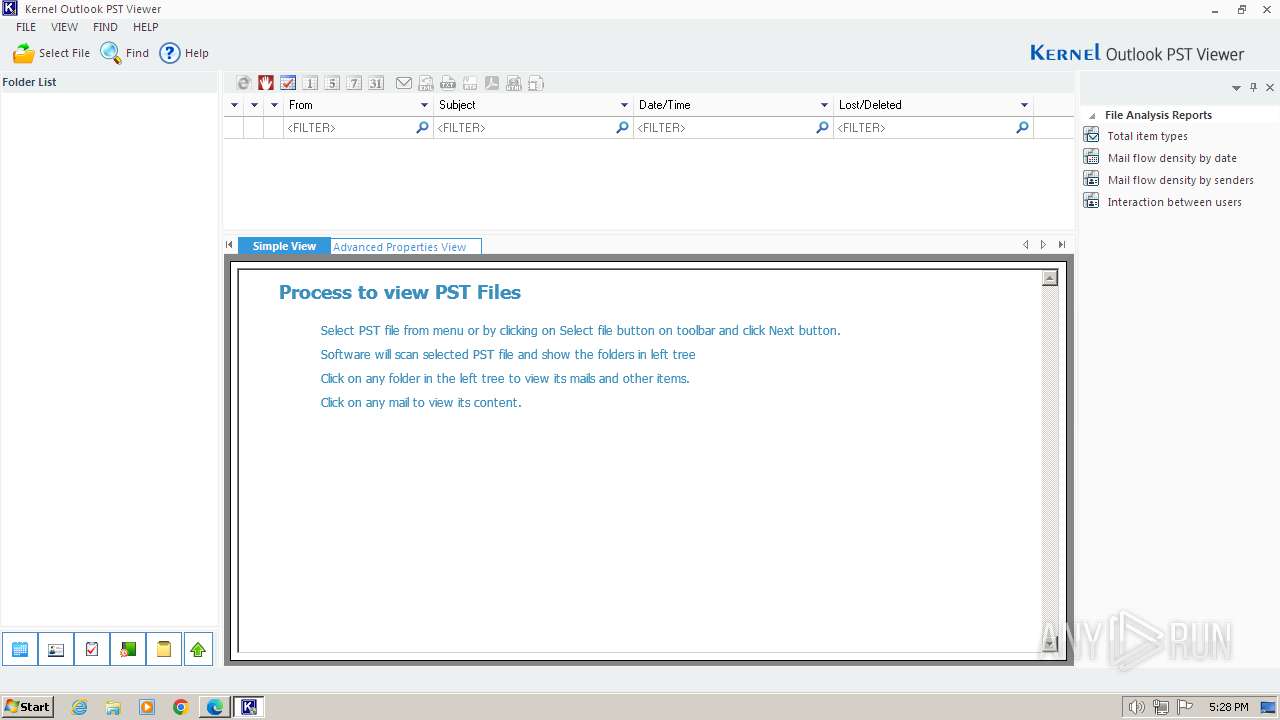Open the VIEW menu
1280x720 pixels.
point(65,27)
